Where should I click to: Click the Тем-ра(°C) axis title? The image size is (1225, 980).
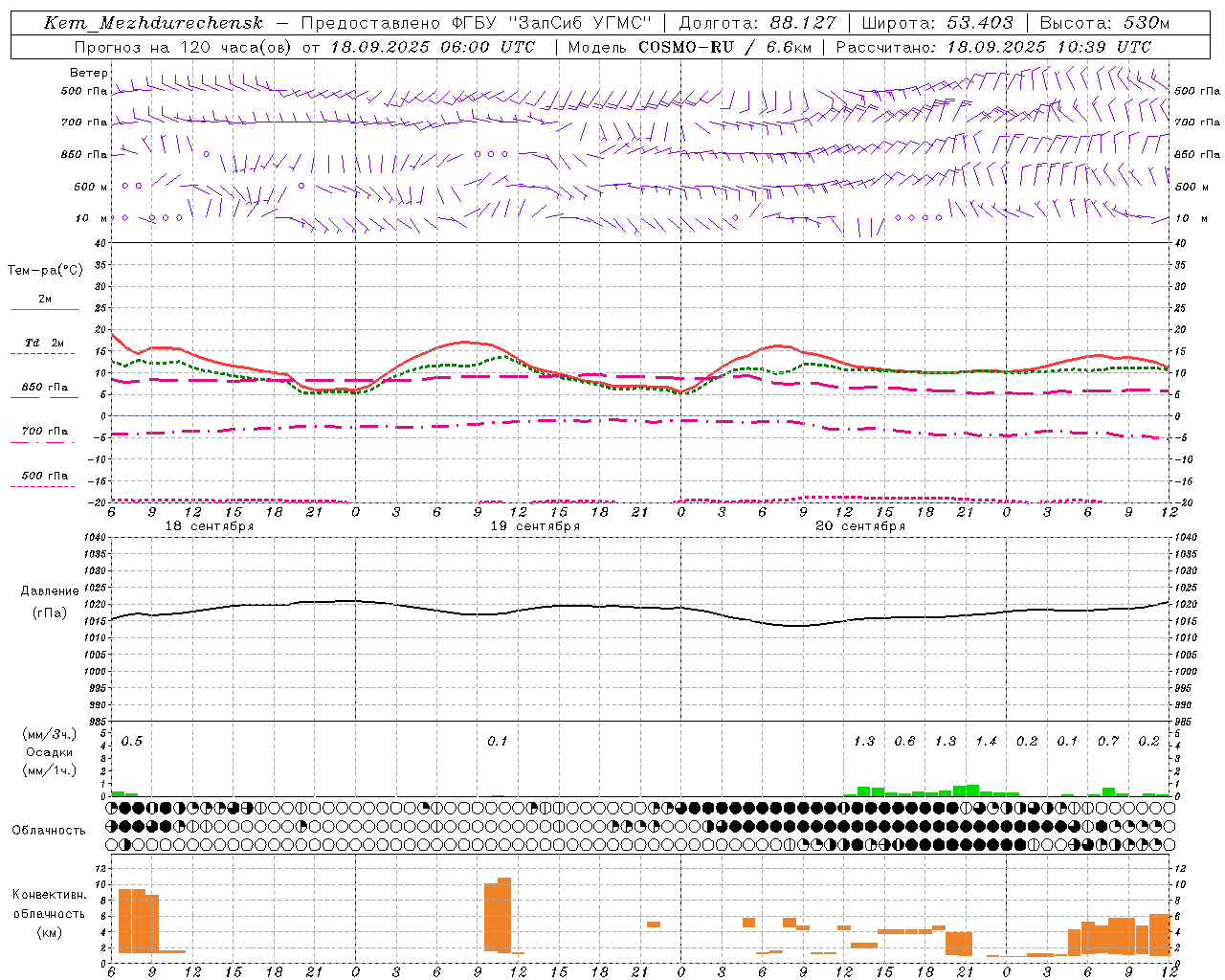coord(45,271)
